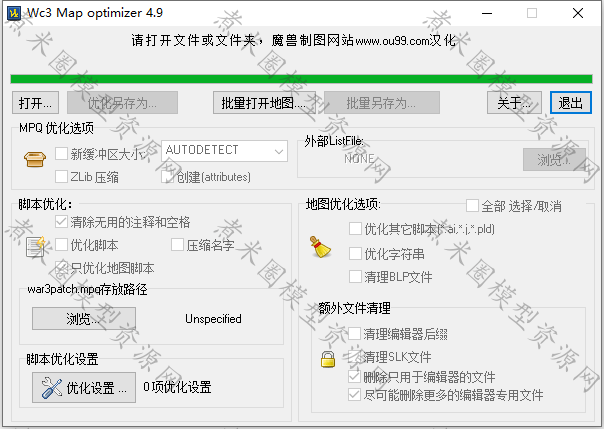
Task: Click the broom icon in map optimization options
Action: coord(320,247)
